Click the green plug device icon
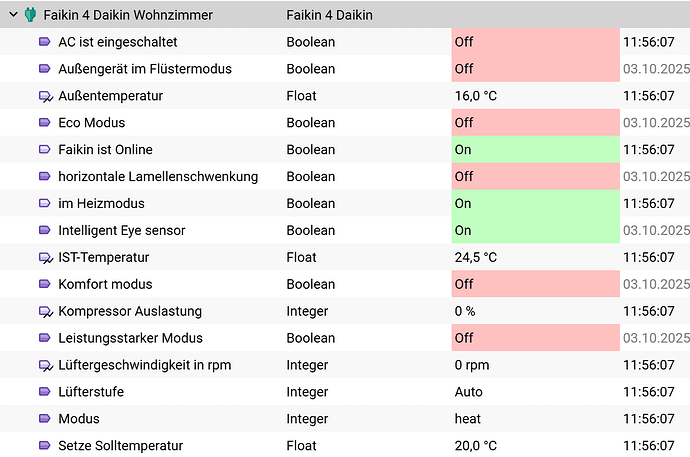Image resolution: width=690 pixels, height=457 pixels. (x=29, y=15)
